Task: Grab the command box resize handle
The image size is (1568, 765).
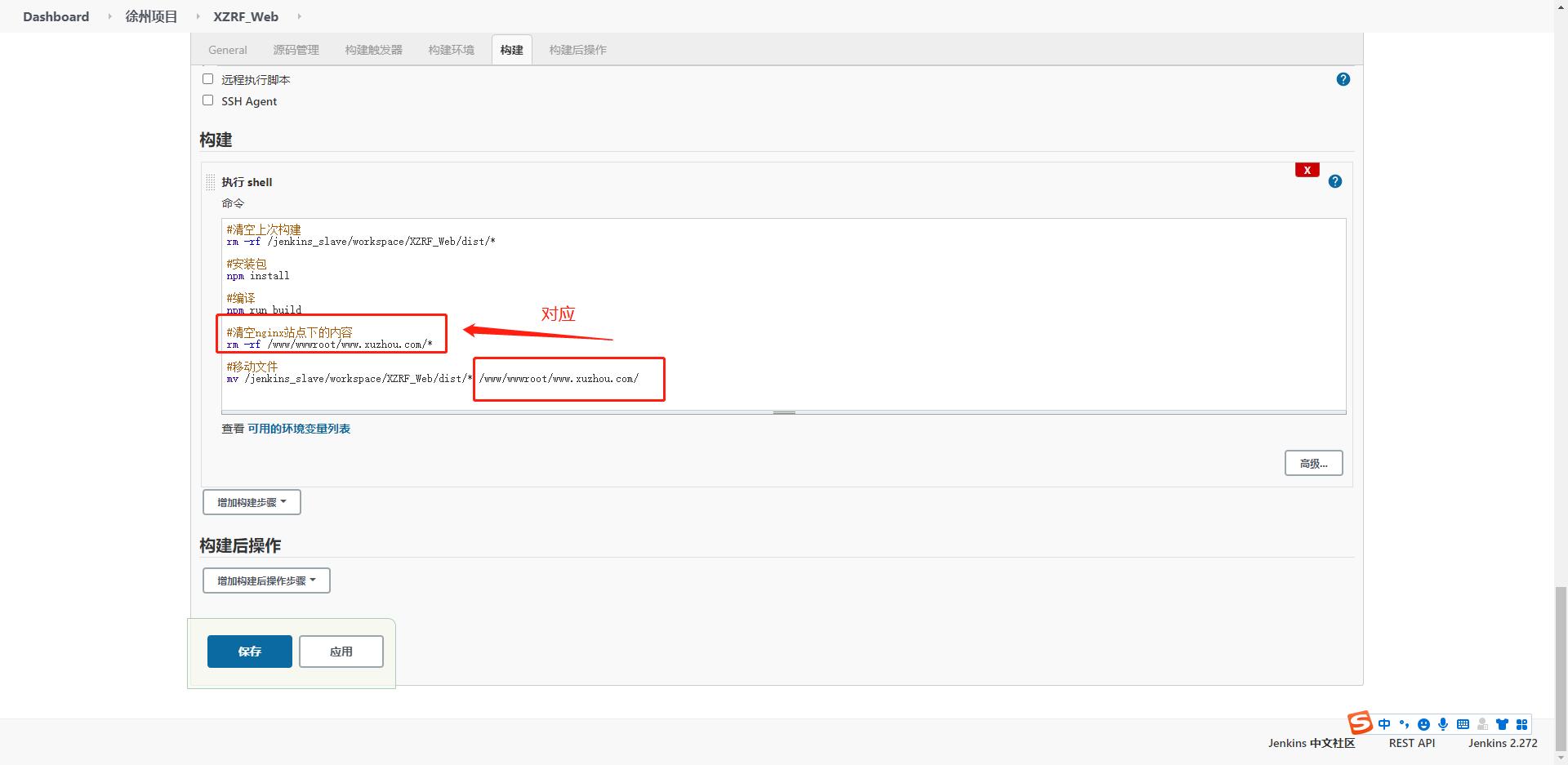Action: 783,412
